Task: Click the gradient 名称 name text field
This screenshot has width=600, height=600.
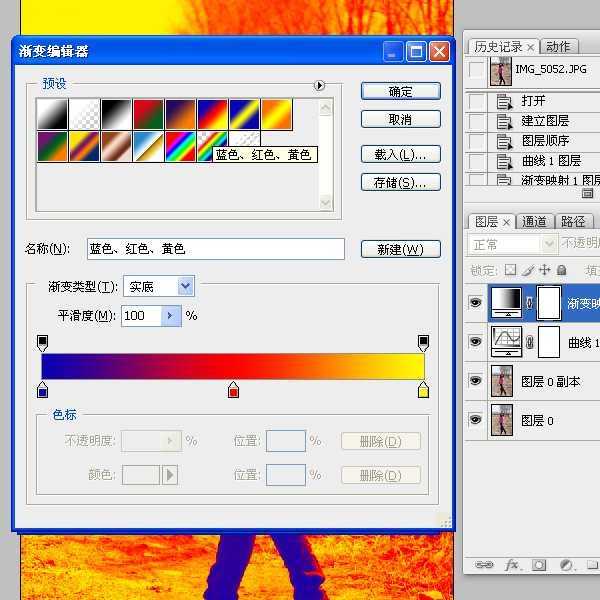Action: click(x=215, y=249)
